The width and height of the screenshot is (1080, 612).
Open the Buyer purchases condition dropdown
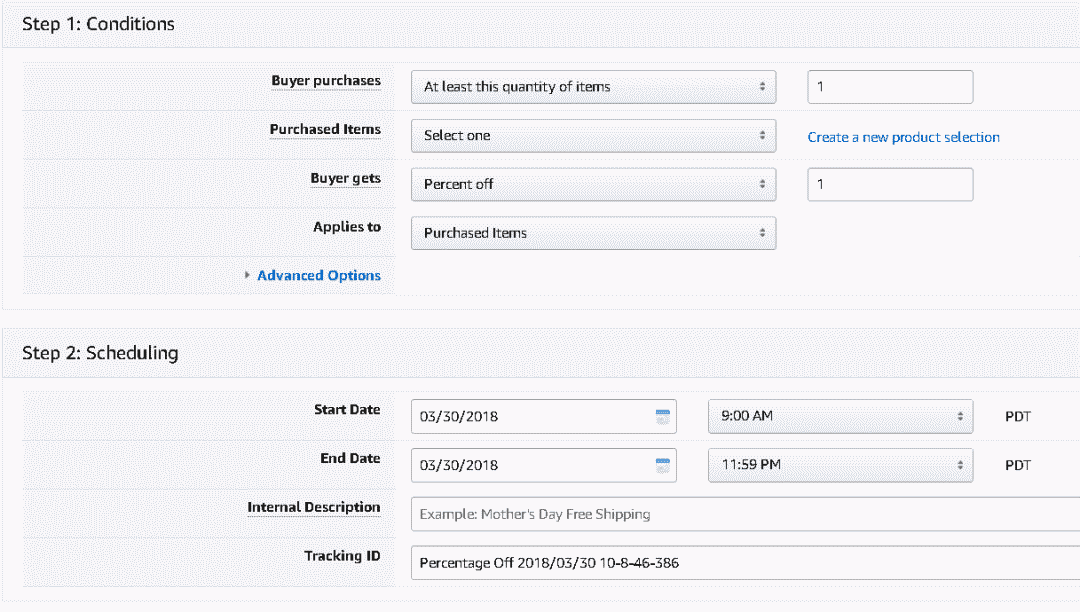tap(593, 87)
